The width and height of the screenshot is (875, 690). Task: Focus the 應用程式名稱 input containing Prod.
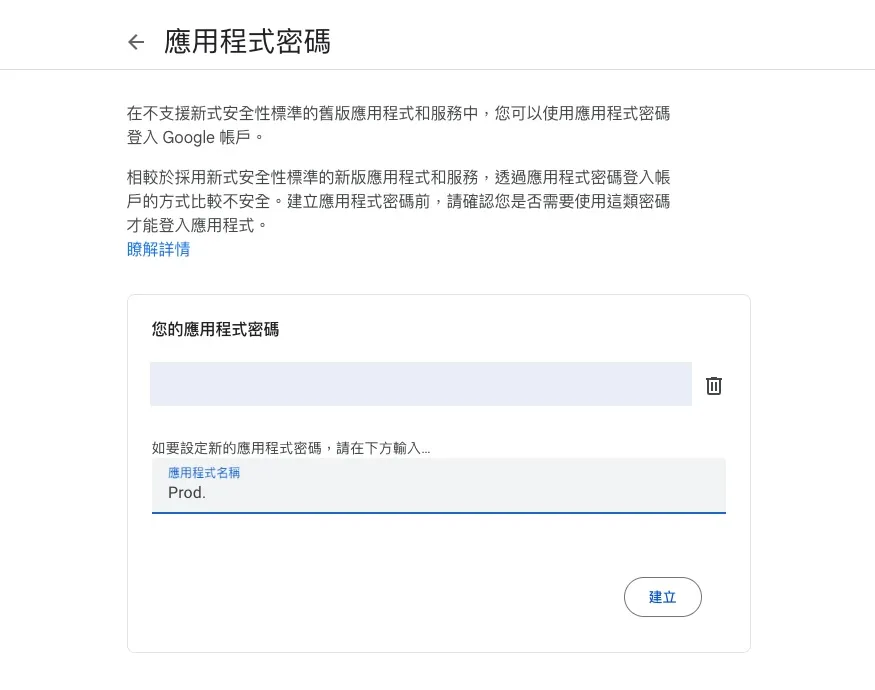(x=439, y=485)
